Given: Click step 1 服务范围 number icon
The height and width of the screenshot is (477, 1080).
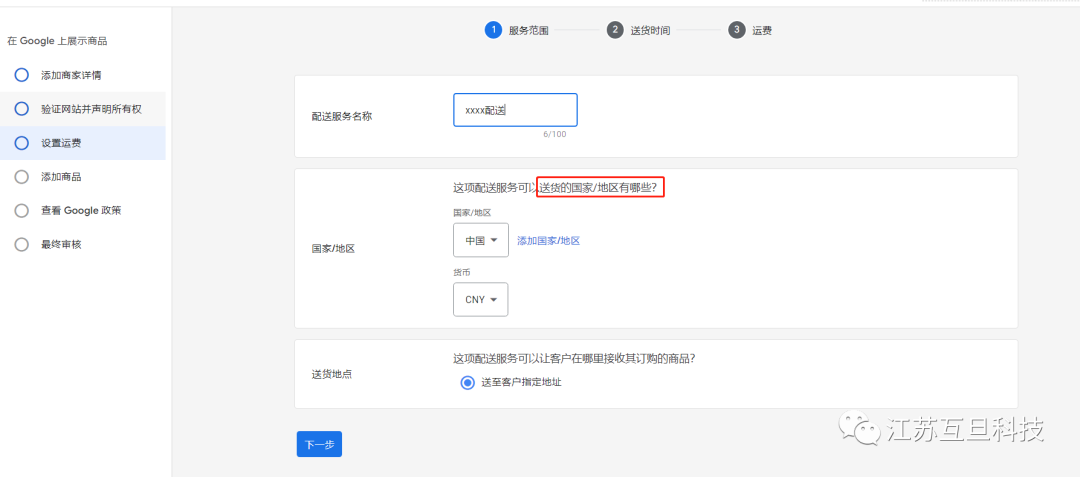Looking at the screenshot, I should pyautogui.click(x=492, y=30).
